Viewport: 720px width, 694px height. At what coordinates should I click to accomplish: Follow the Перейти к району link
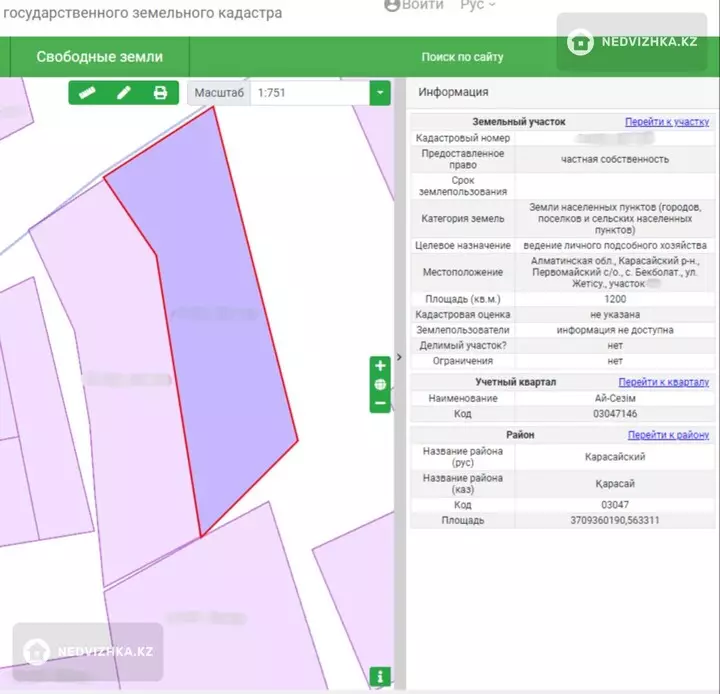[668, 434]
